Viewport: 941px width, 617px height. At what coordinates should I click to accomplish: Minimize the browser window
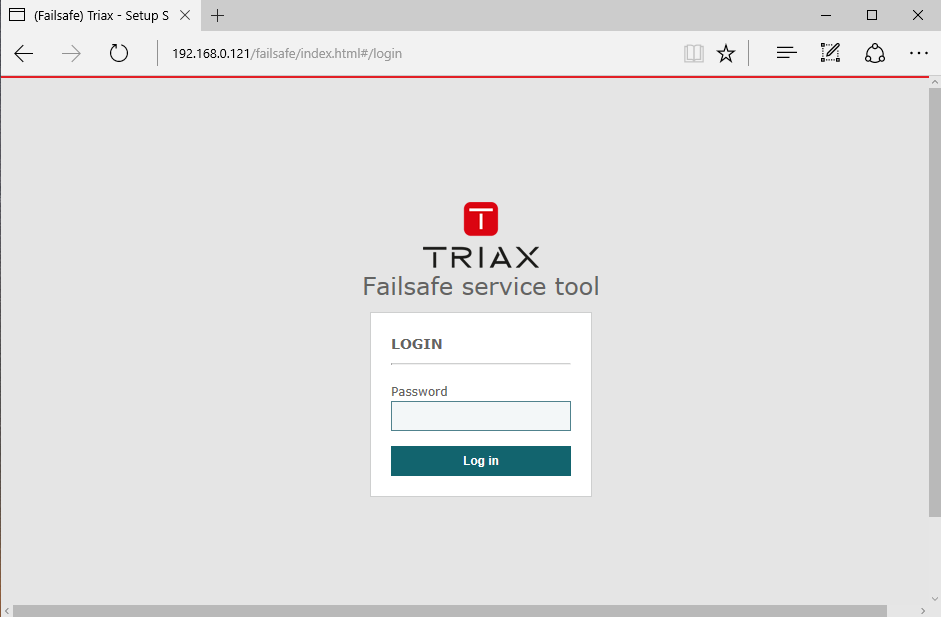click(x=826, y=16)
